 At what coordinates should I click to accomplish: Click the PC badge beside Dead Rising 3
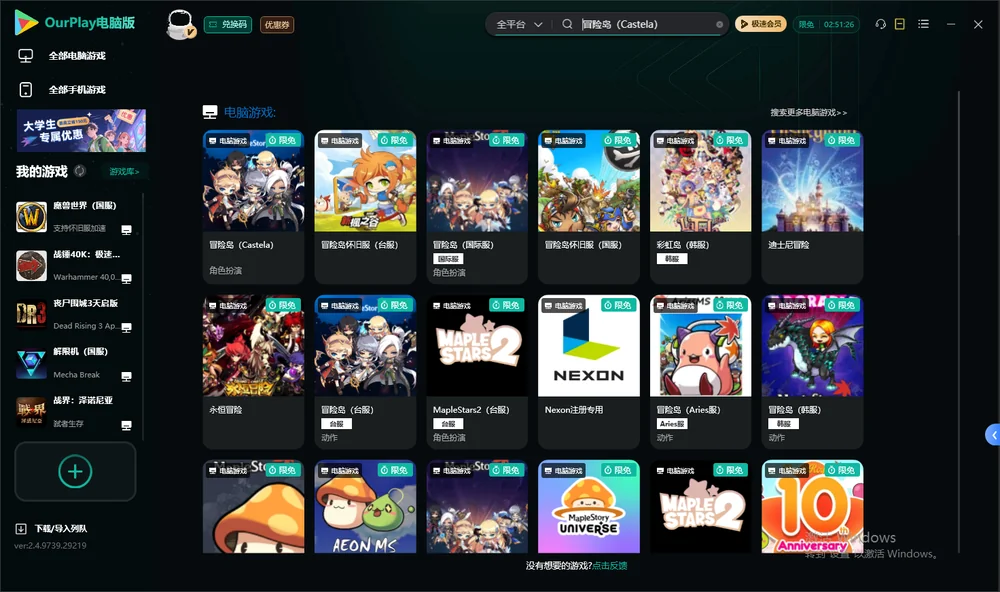coord(126,327)
